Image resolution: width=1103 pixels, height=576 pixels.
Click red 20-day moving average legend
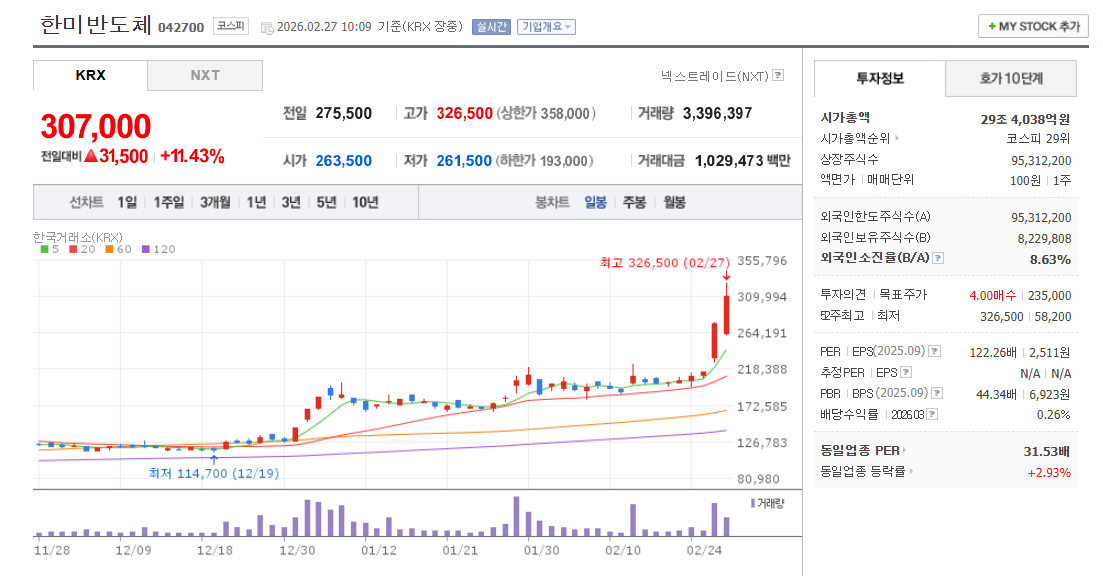pos(82,249)
